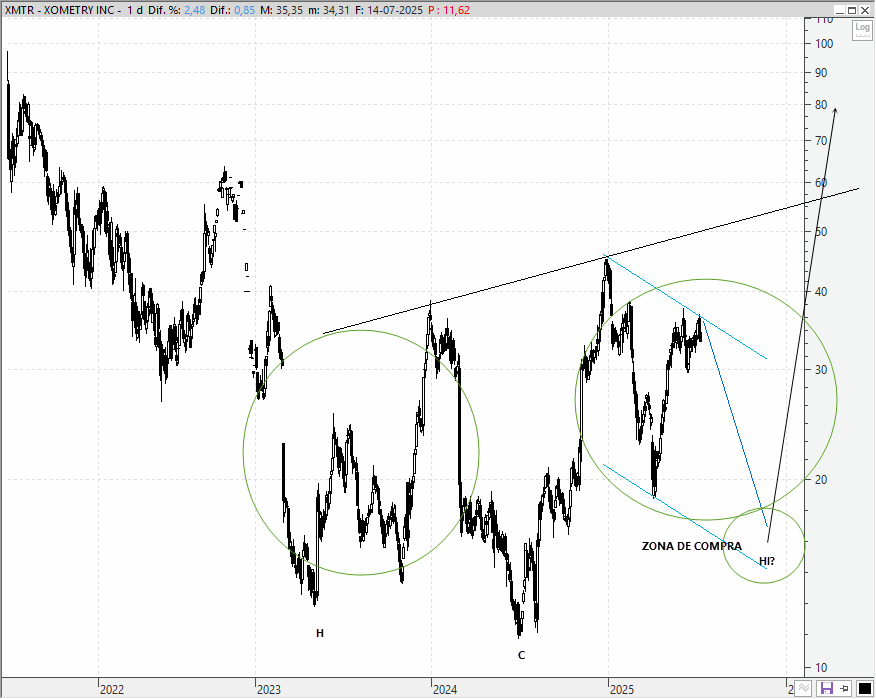Click the 'Dif.: 0,85' value
This screenshot has height=699, width=876.
232,10
